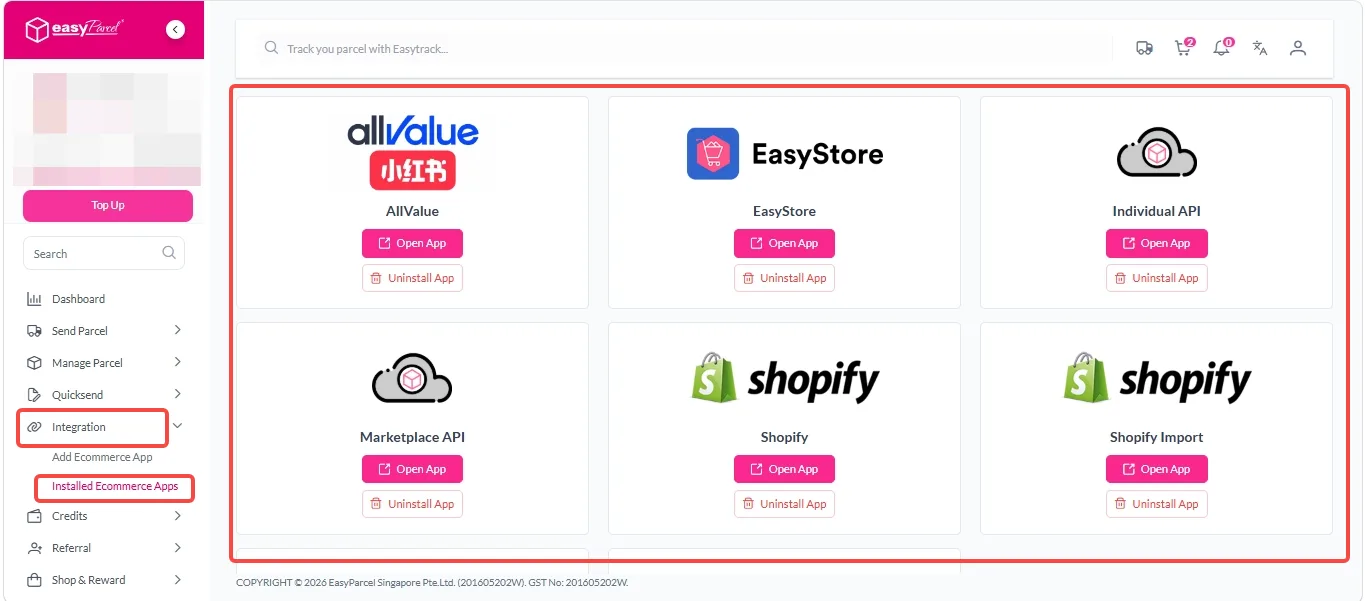
Task: Click the EasyParcel logo
Action: pos(74,30)
